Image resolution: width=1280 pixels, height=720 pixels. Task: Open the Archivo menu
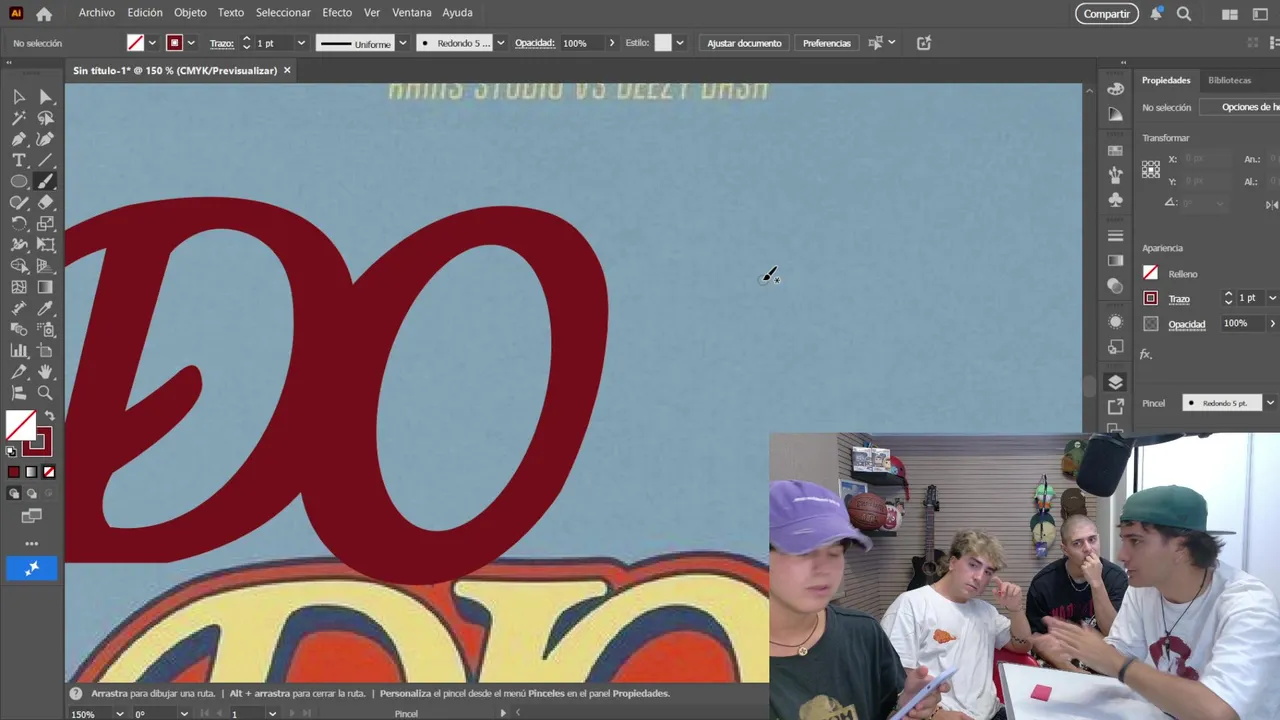pyautogui.click(x=97, y=13)
